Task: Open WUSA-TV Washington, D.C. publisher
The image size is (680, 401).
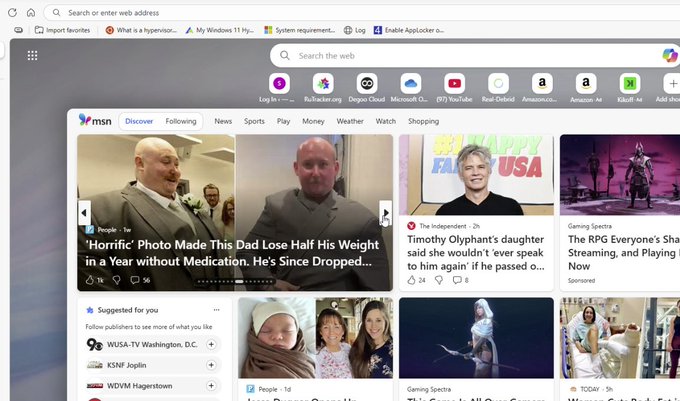Action: [152, 344]
